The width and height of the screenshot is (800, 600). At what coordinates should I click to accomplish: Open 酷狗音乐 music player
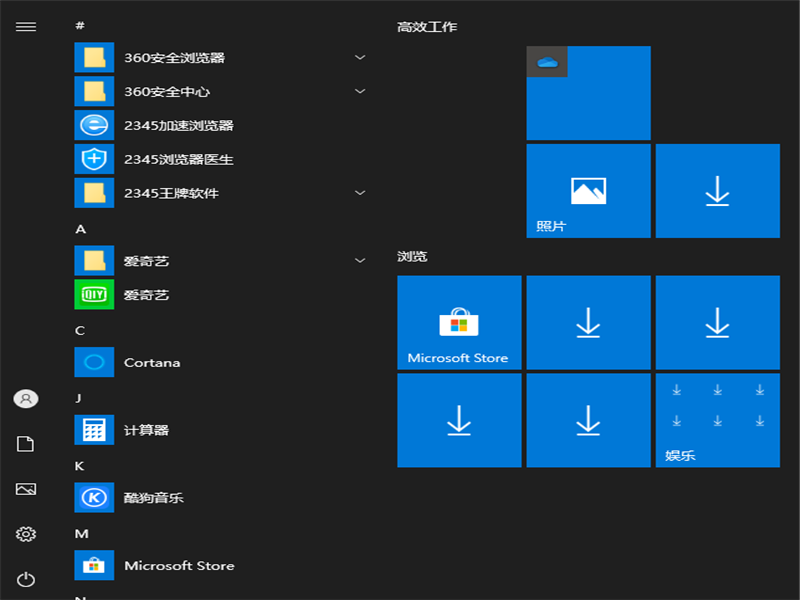coord(155,497)
